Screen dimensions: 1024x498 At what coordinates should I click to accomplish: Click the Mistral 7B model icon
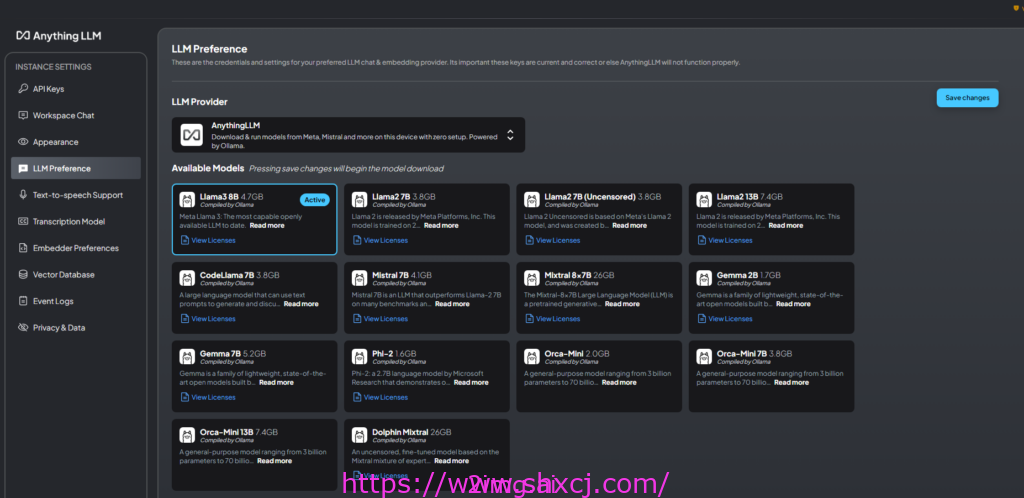click(360, 278)
